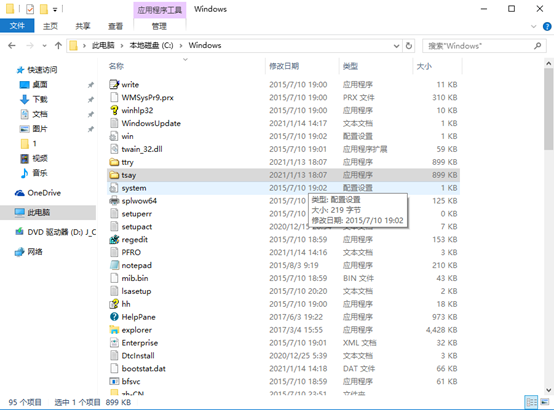Select the bfsvc application icon
Image resolution: width=554 pixels, height=410 pixels.
[114, 381]
